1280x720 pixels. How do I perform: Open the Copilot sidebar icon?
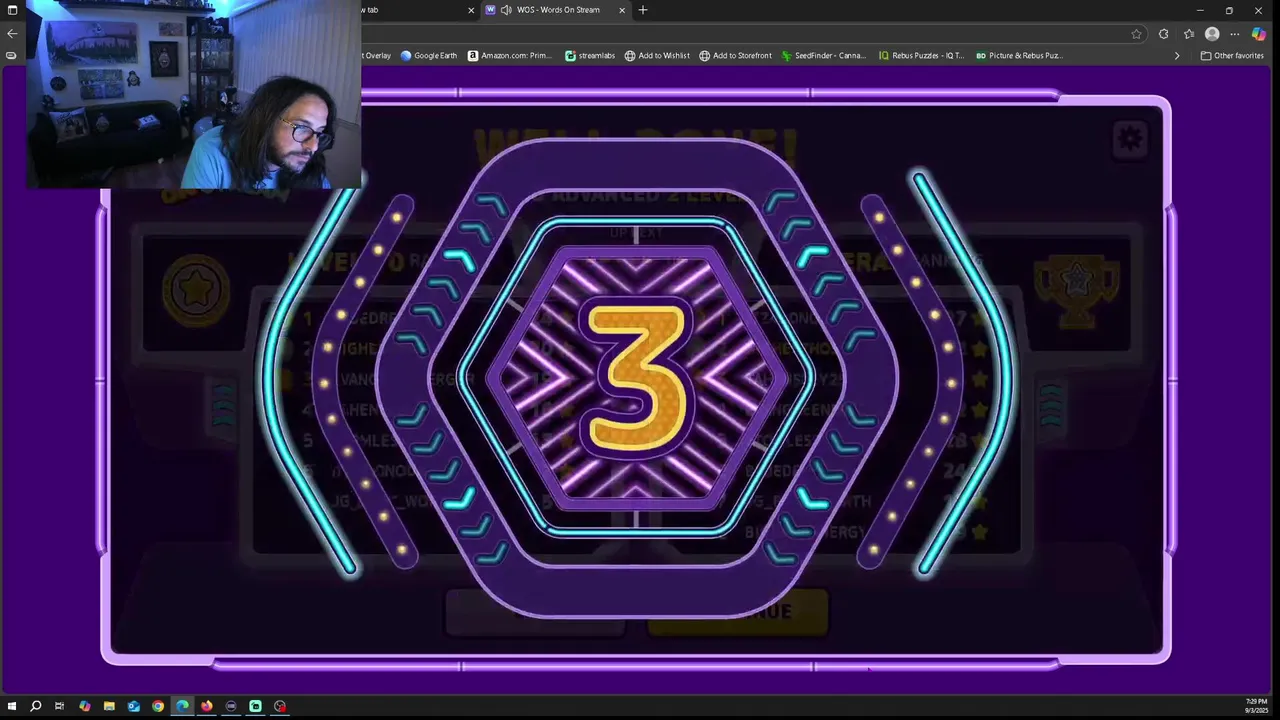point(1259,33)
